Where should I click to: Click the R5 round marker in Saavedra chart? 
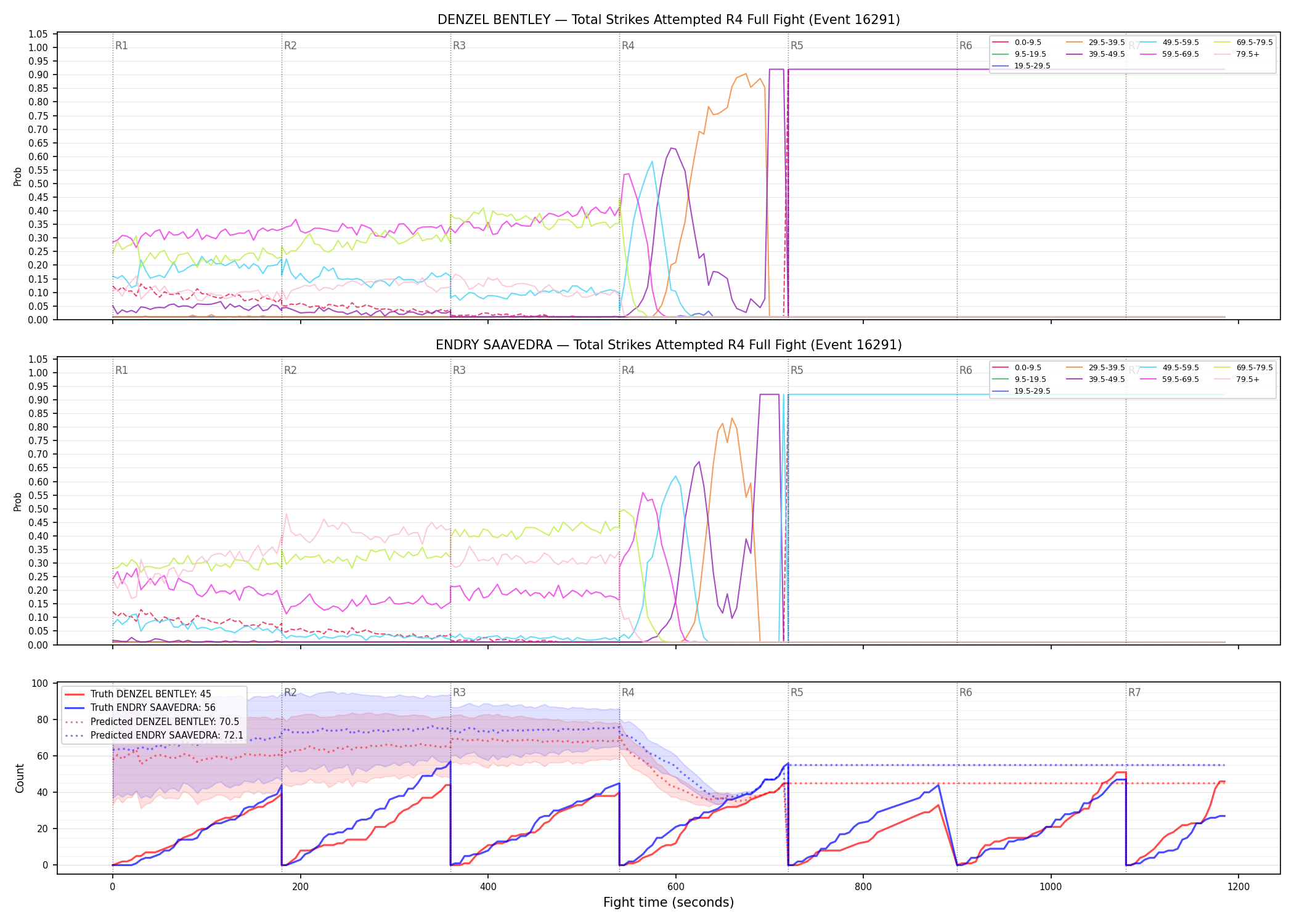click(x=797, y=370)
